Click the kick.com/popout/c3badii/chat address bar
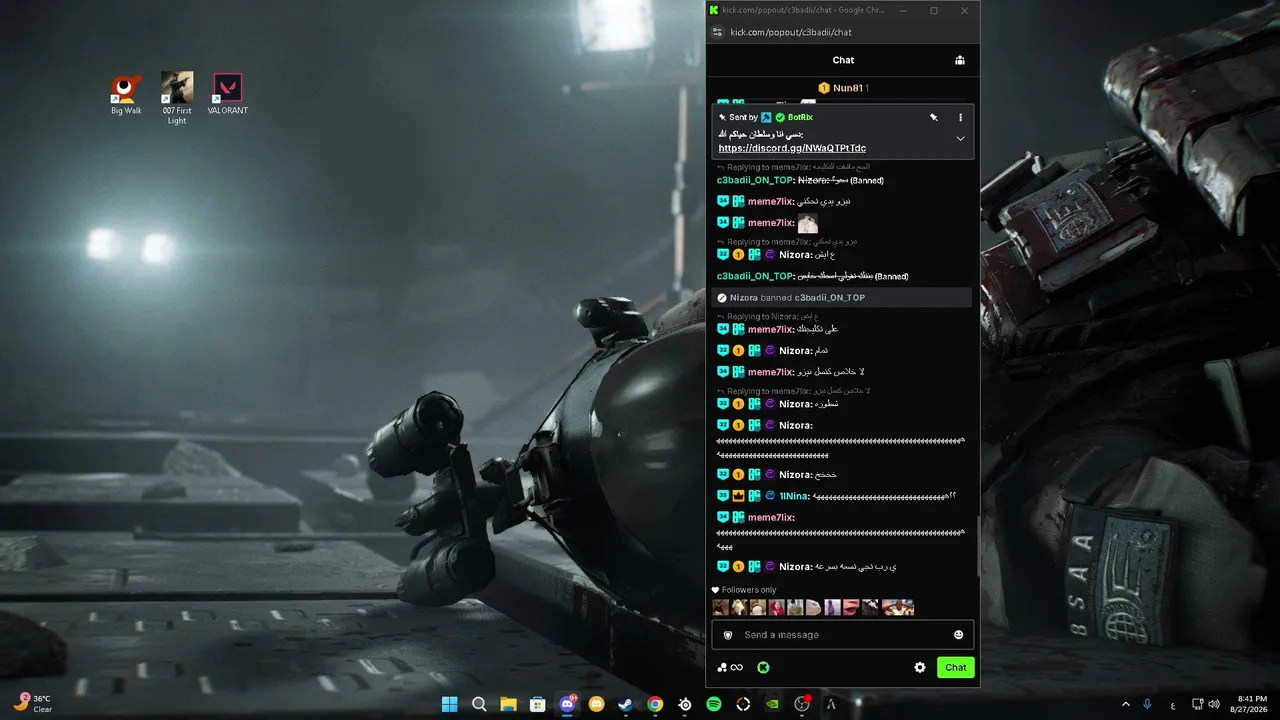 pyautogui.click(x=791, y=32)
